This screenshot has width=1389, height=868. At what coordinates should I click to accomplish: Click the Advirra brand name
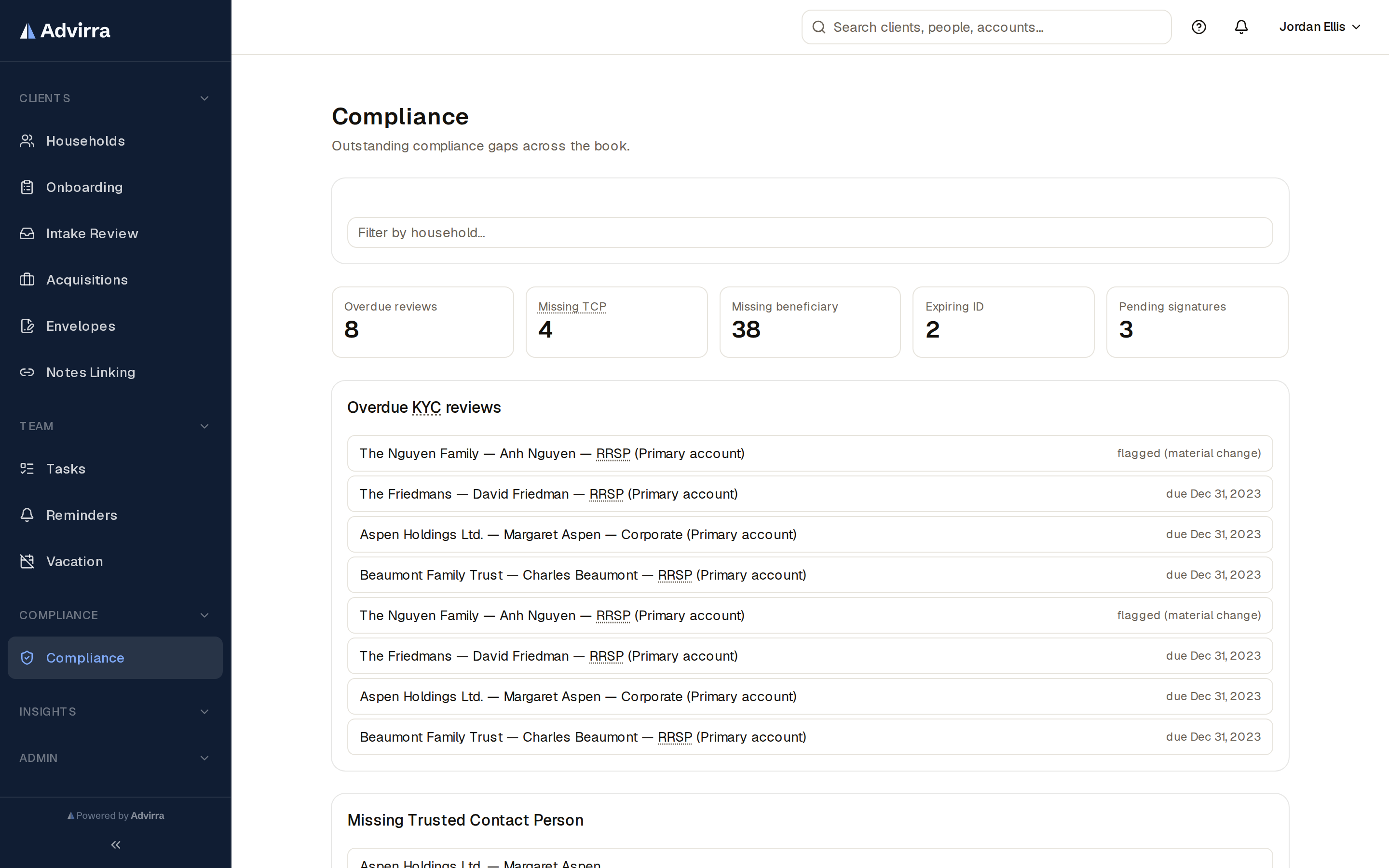75,30
